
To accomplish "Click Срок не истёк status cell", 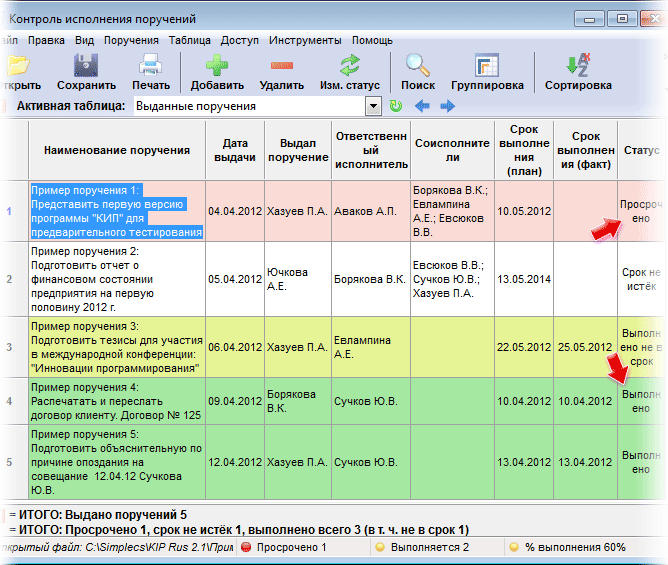I will pos(642,279).
